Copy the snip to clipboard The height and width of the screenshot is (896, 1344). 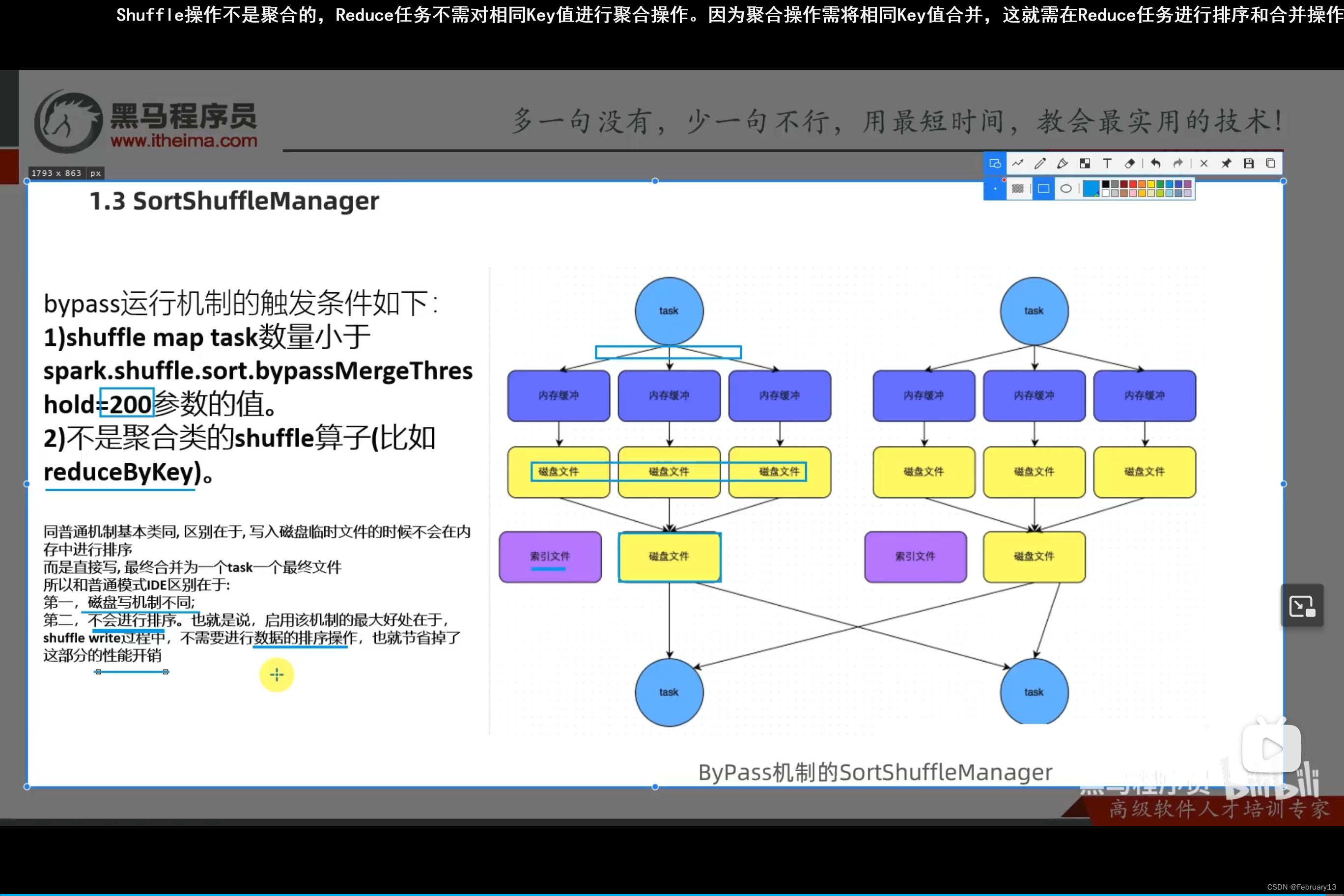1271,164
